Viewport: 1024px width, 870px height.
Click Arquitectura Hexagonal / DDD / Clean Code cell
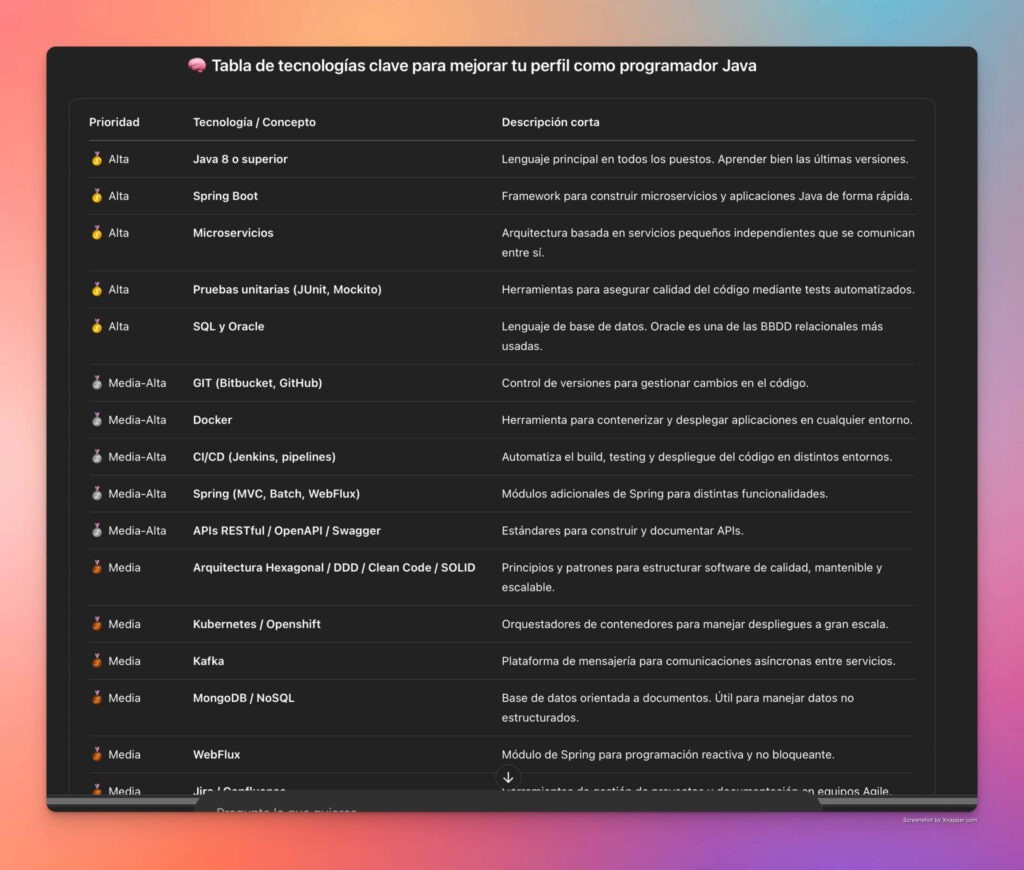tap(334, 567)
